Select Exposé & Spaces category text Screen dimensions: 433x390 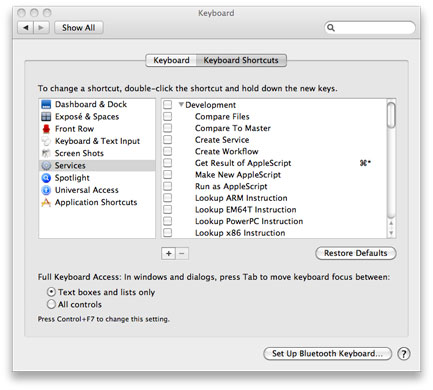click(87, 117)
